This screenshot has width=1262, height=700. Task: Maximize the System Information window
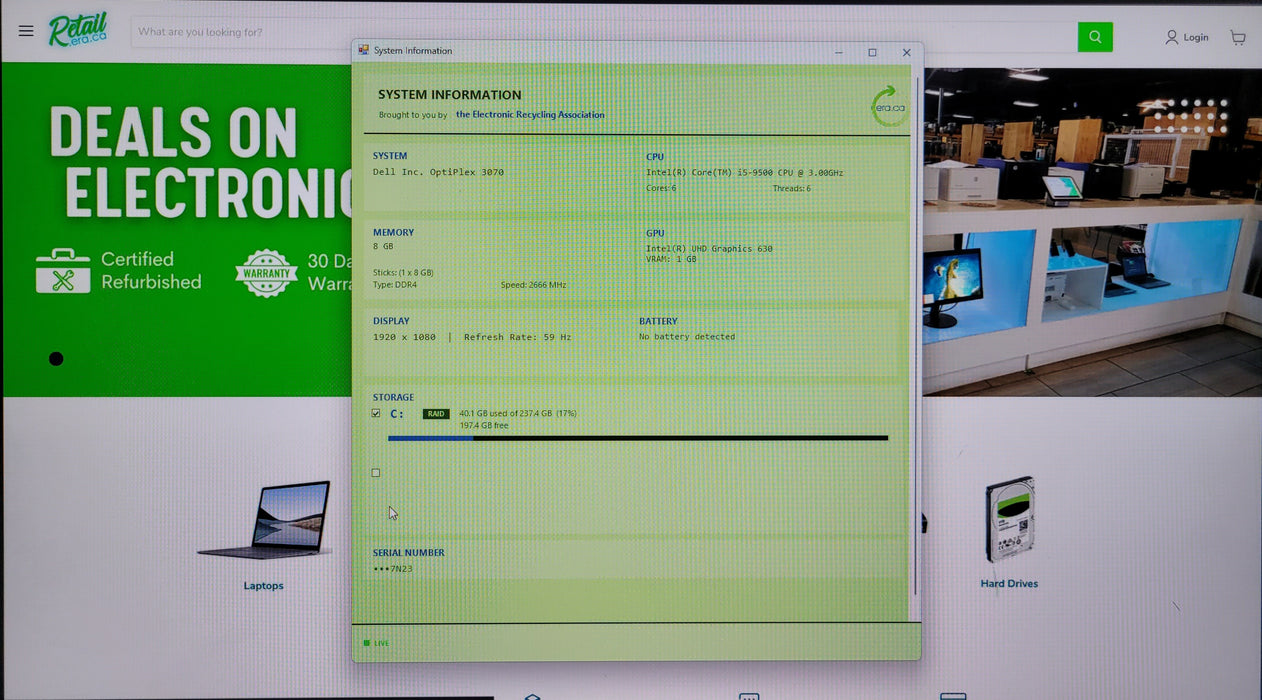click(x=872, y=52)
